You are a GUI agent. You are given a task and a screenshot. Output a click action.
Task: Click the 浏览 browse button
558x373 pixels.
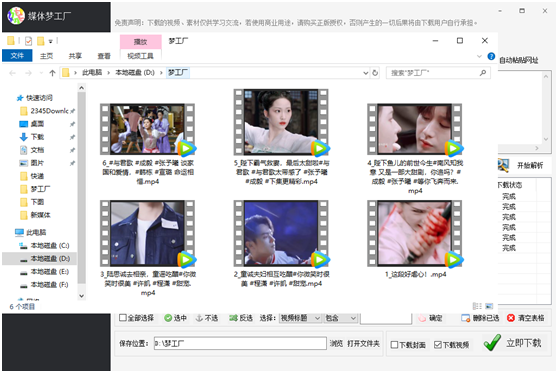[x=336, y=343]
